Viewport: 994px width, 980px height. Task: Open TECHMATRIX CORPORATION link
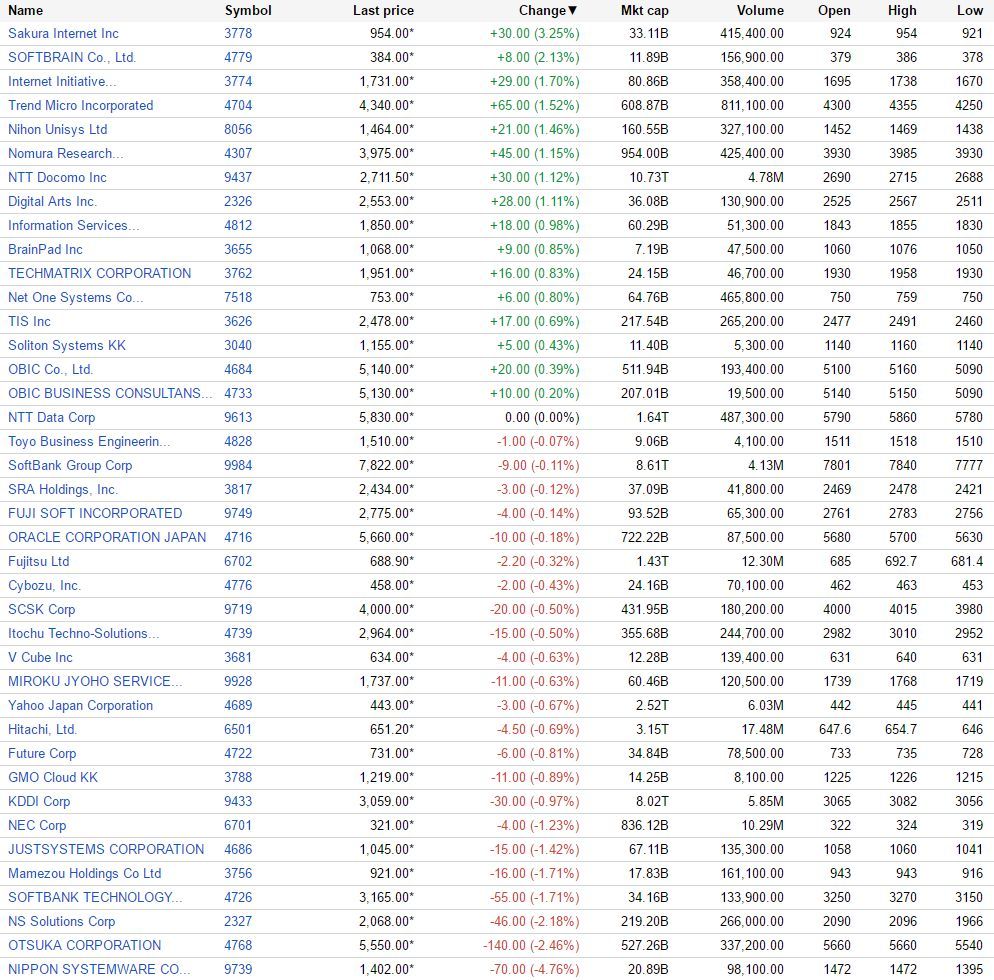(x=100, y=274)
